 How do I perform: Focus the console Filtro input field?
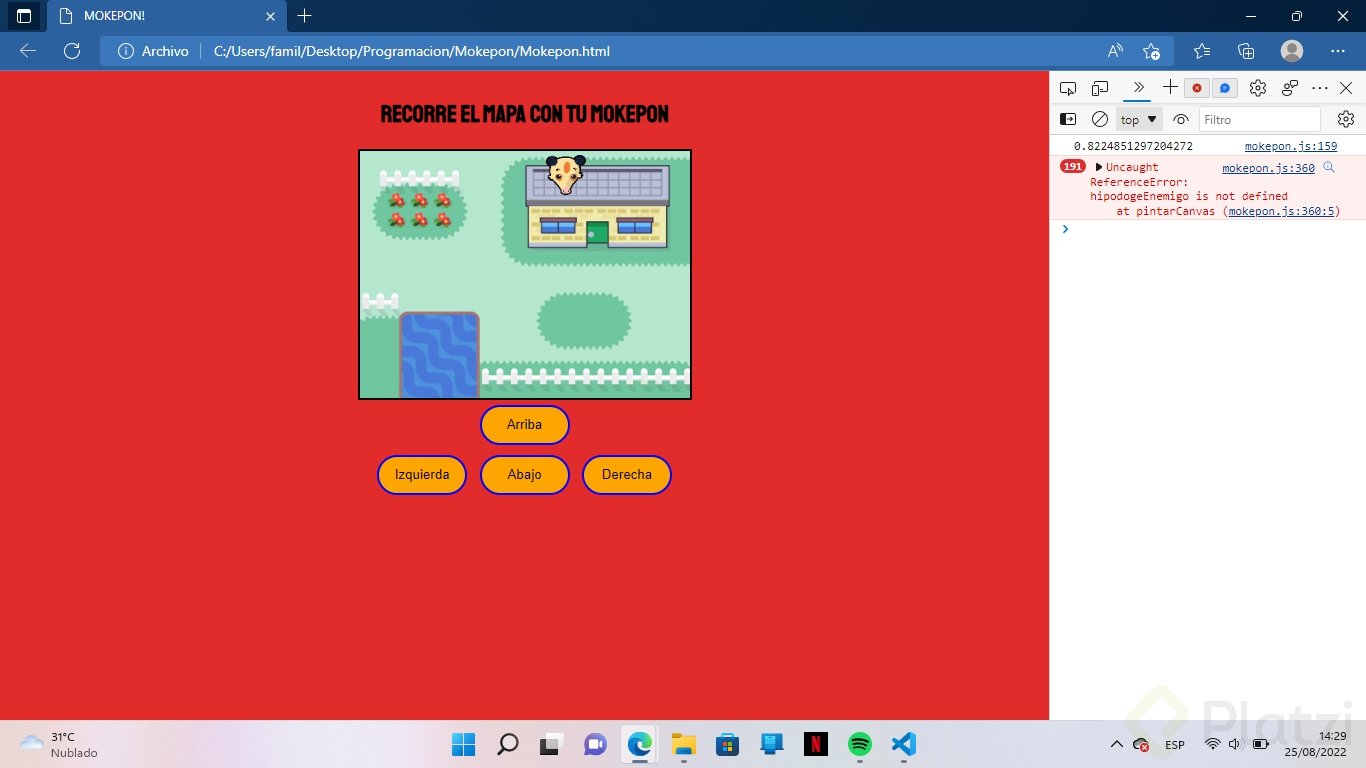tap(1260, 120)
